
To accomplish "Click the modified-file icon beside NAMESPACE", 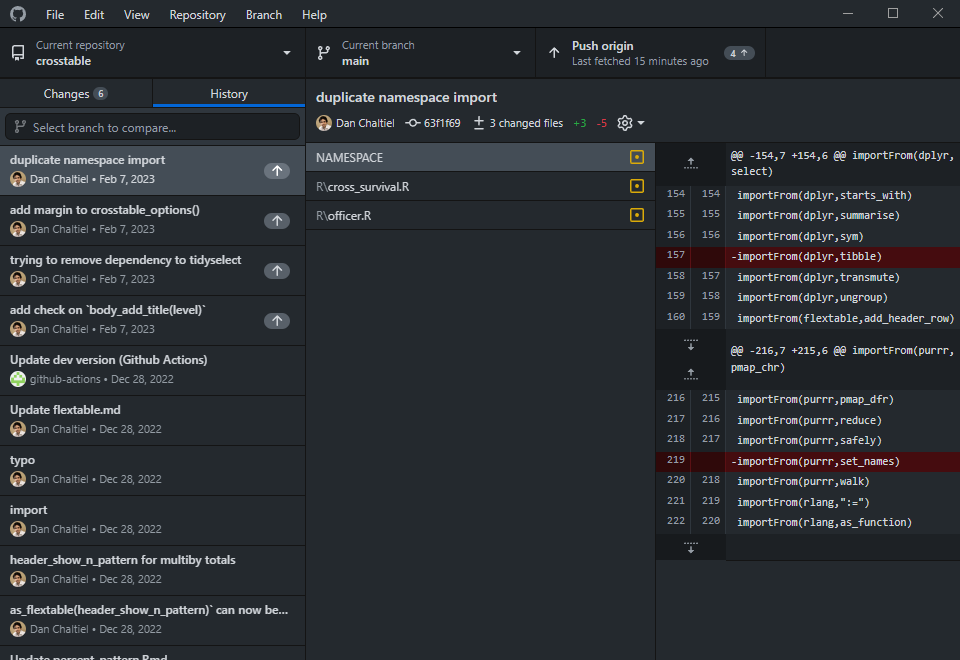I will [637, 158].
